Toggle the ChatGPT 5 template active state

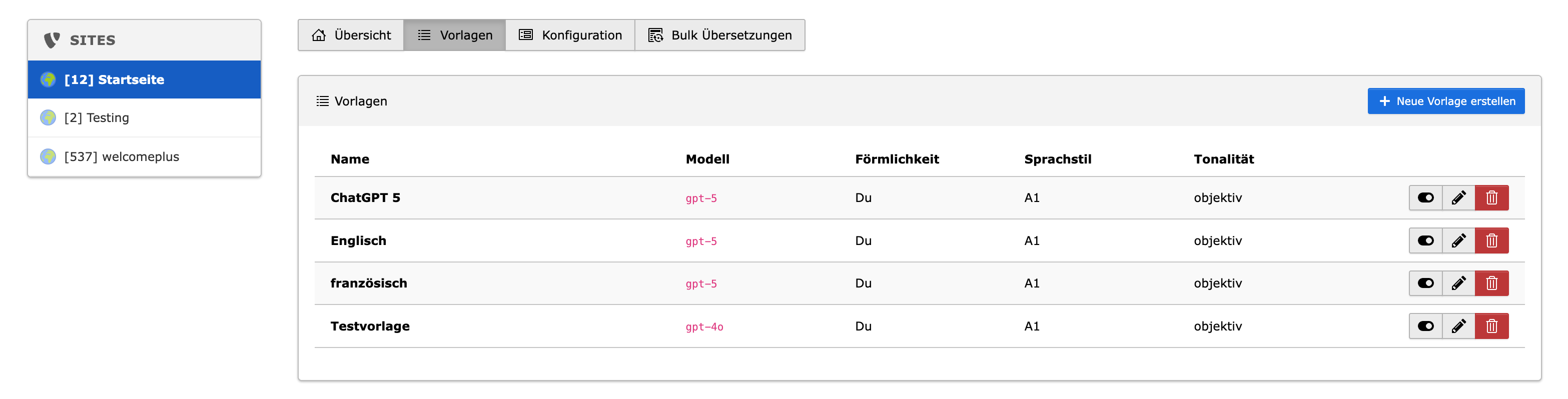click(1425, 197)
